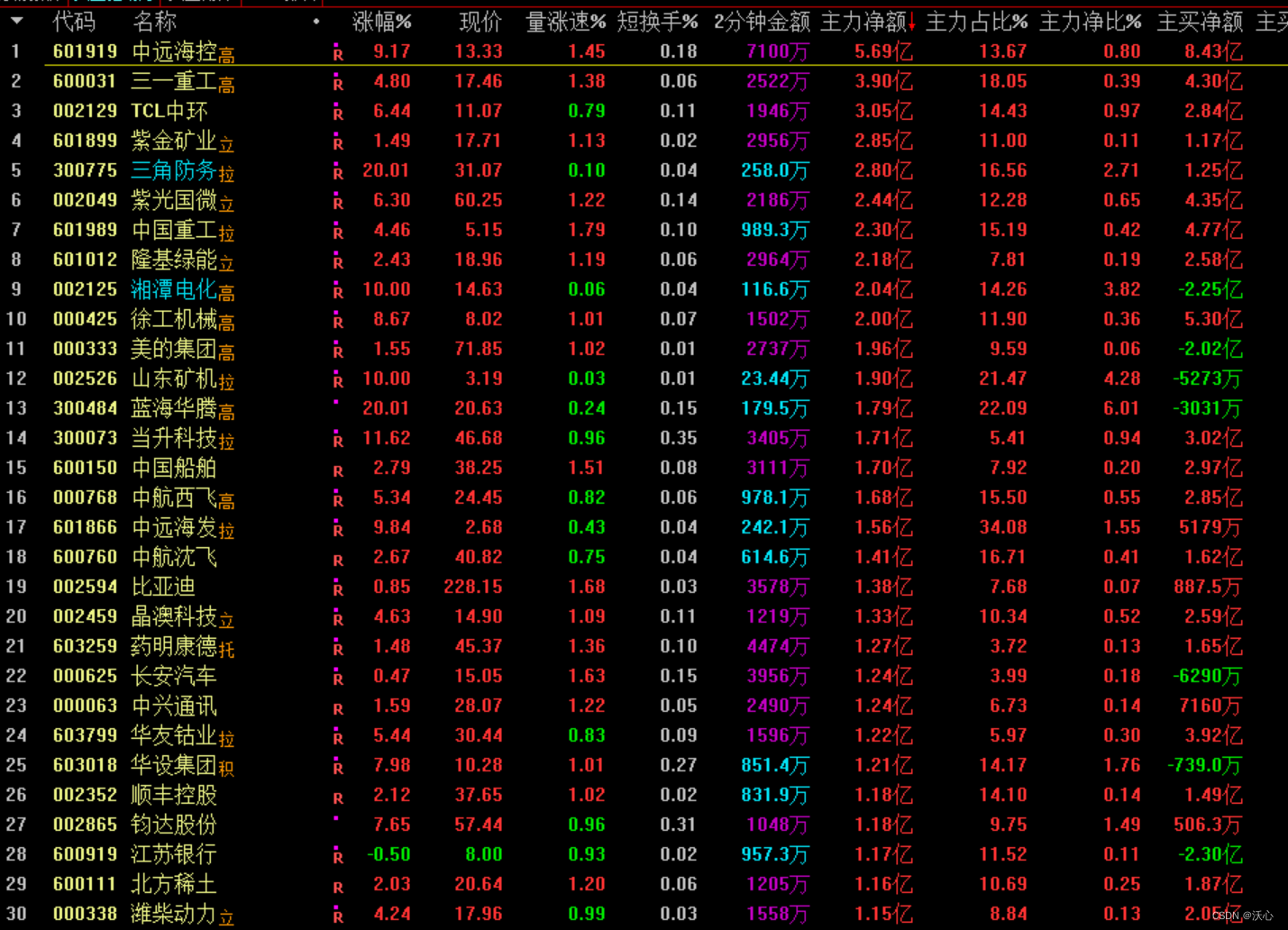1288x930 pixels.
Task: Click the R marker in 中航西飞 row
Action: click(338, 499)
